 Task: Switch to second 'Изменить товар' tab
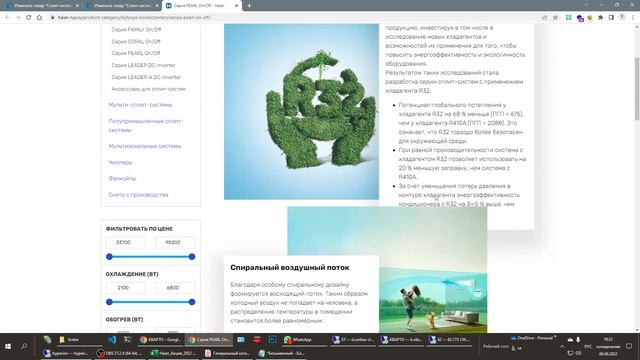[x=122, y=6]
